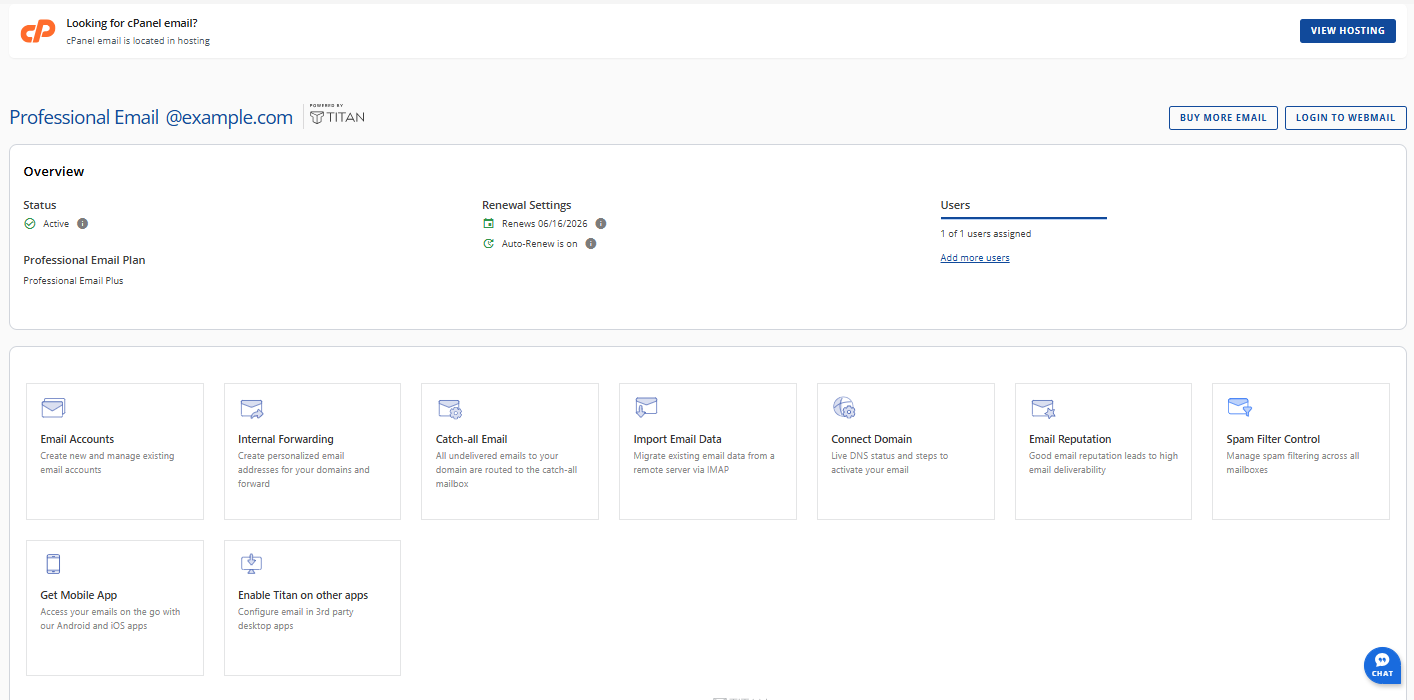Click the Email Reputation icon

point(1043,408)
